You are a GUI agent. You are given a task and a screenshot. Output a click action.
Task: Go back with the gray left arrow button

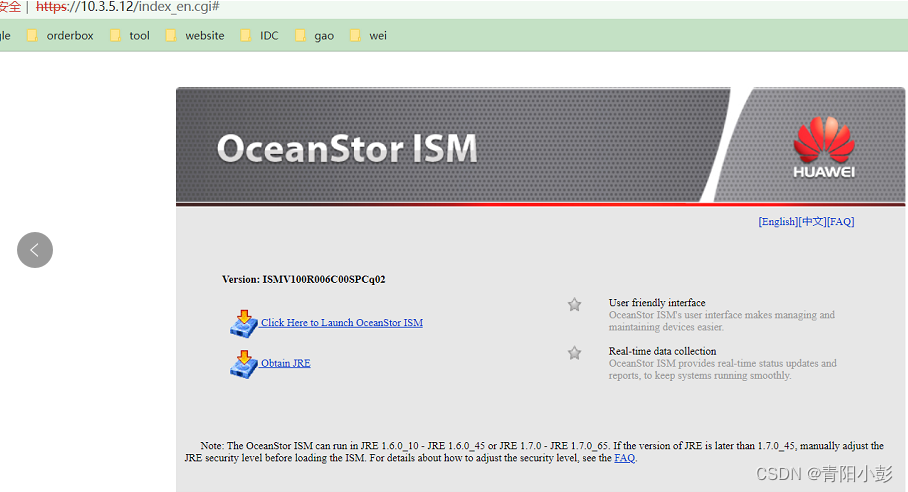click(35, 250)
